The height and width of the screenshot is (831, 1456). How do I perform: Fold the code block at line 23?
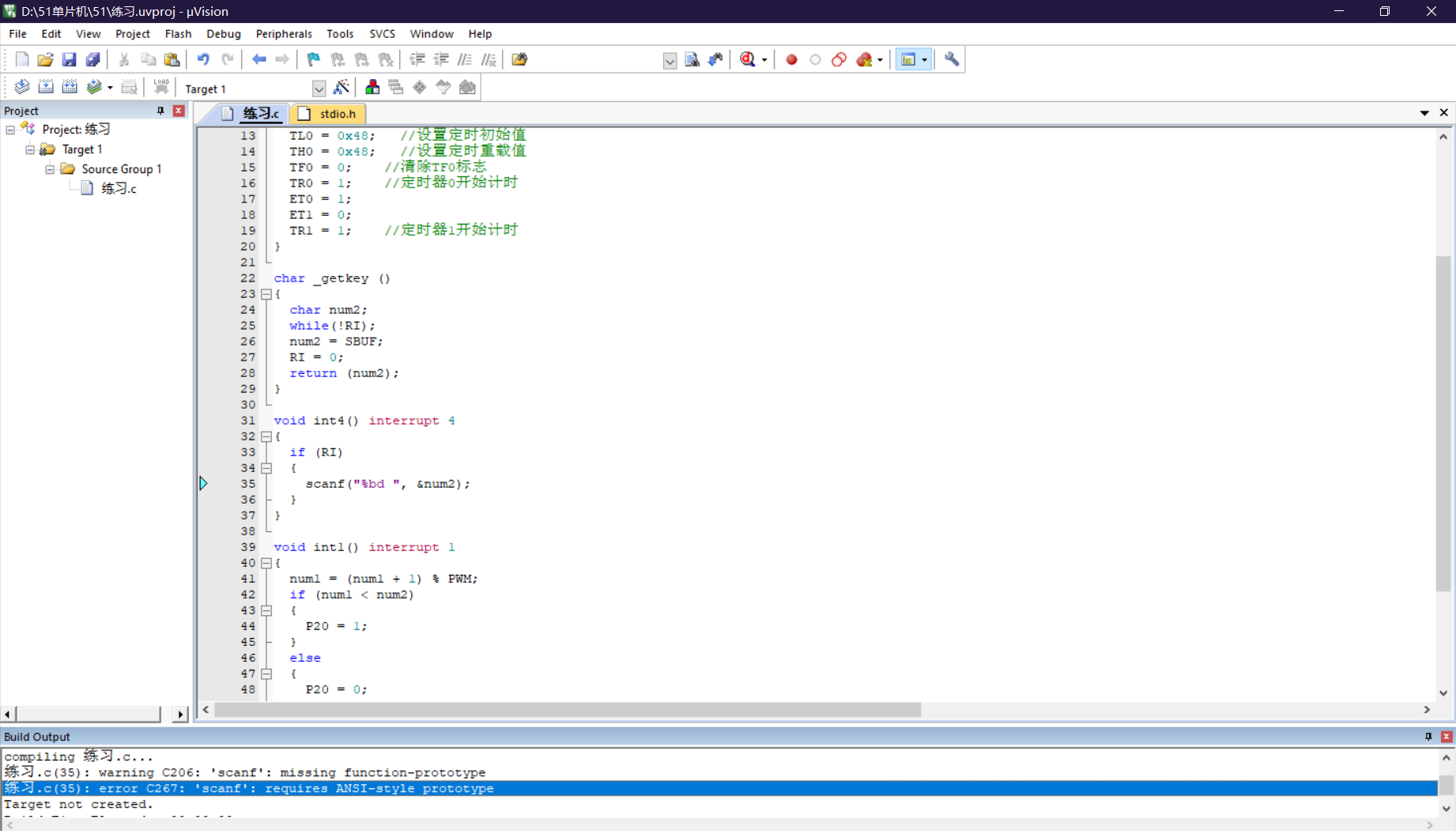coord(266,294)
